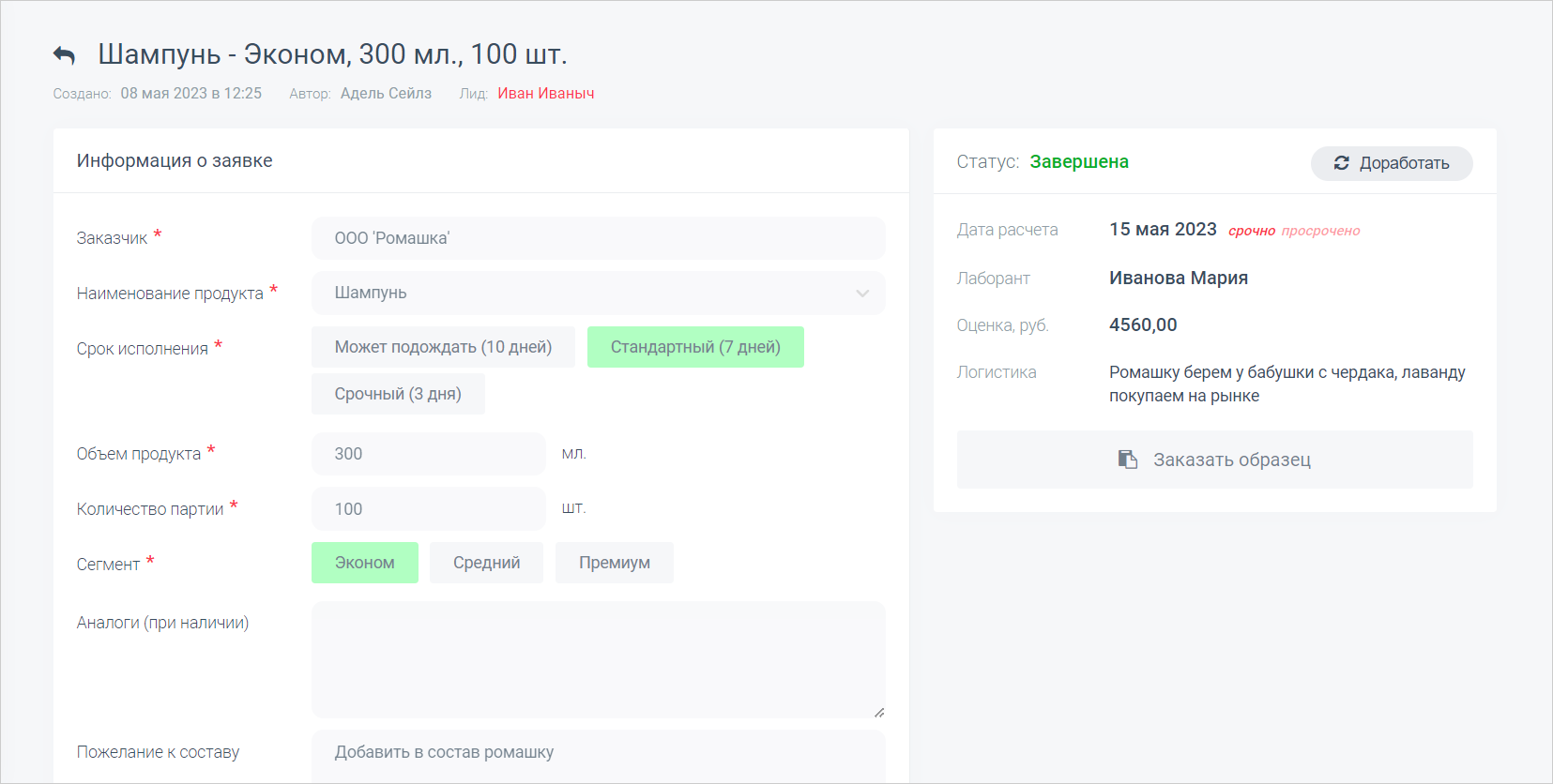Click the срочно label

[x=1252, y=231]
